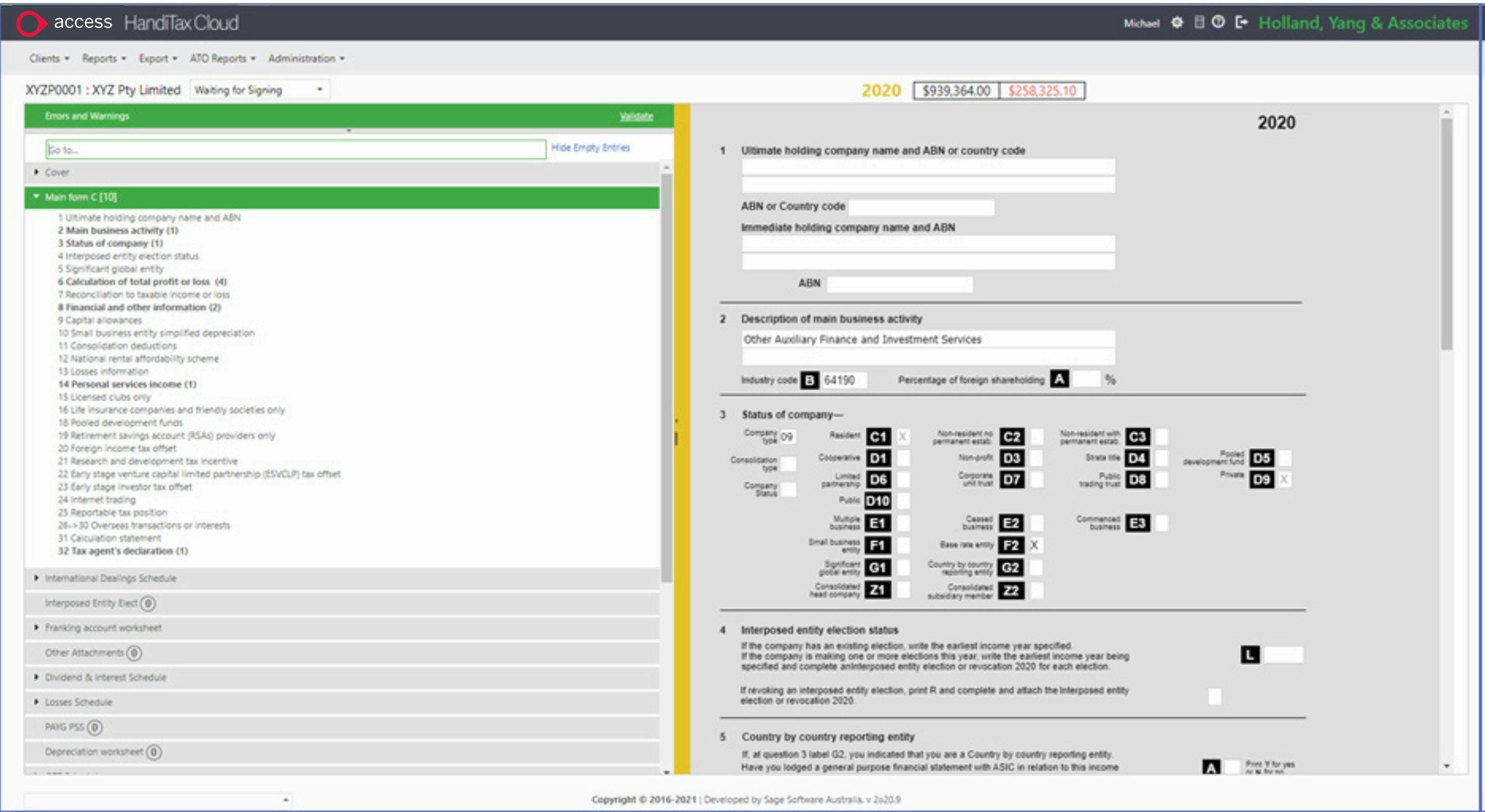Click the red Access logo
1485x812 pixels.
pyautogui.click(x=31, y=23)
